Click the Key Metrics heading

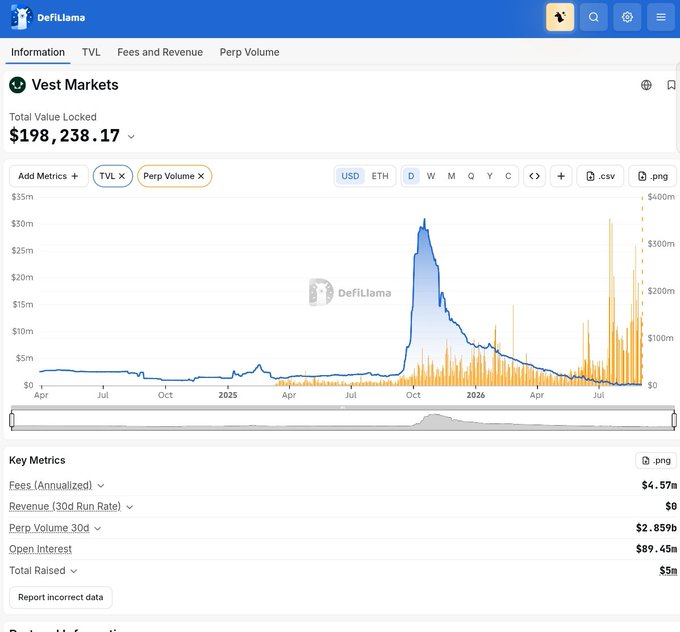point(37,460)
